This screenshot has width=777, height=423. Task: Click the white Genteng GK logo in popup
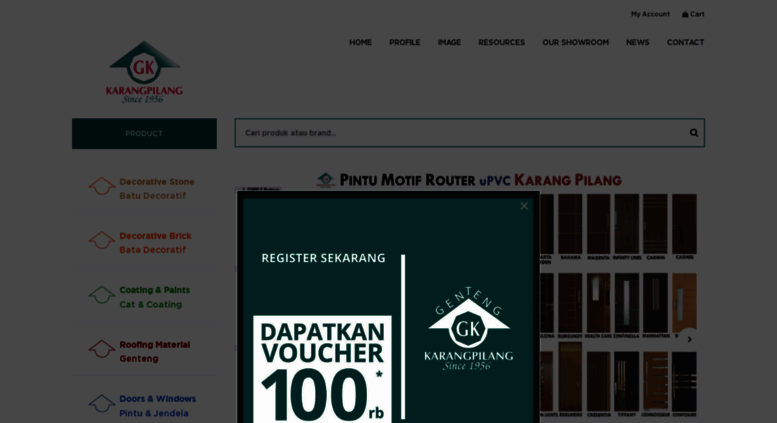(468, 329)
